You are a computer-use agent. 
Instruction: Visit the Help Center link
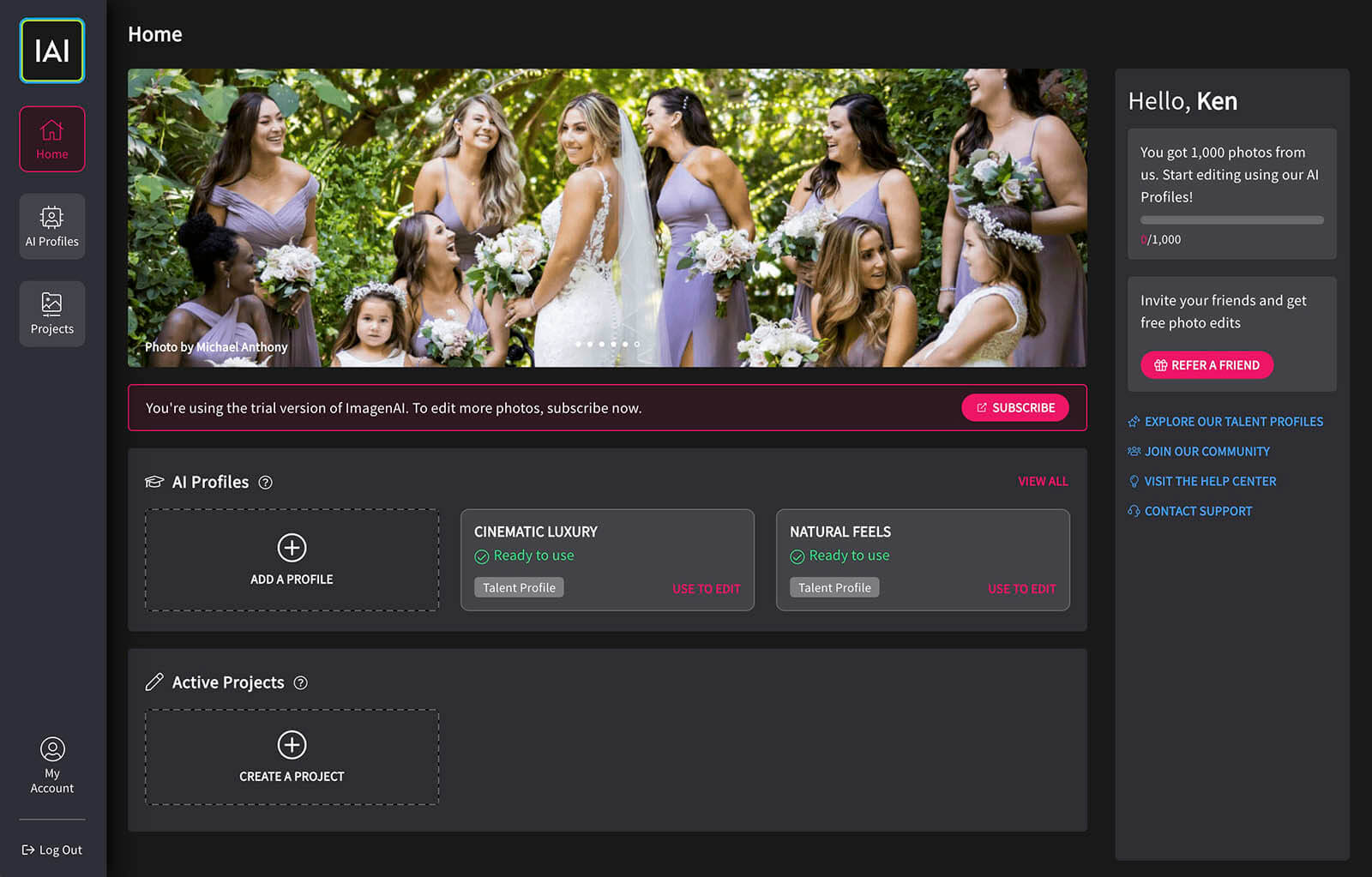pyautogui.click(x=1209, y=482)
